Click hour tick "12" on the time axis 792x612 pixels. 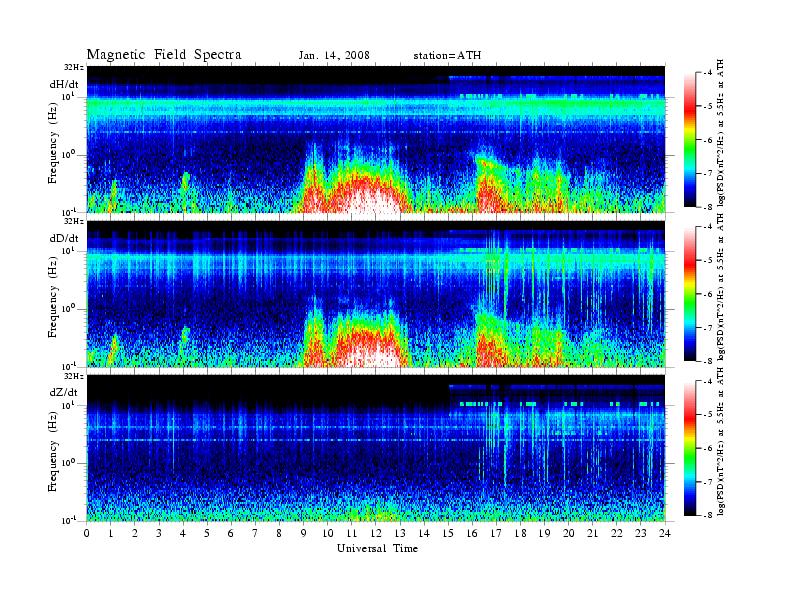[376, 533]
